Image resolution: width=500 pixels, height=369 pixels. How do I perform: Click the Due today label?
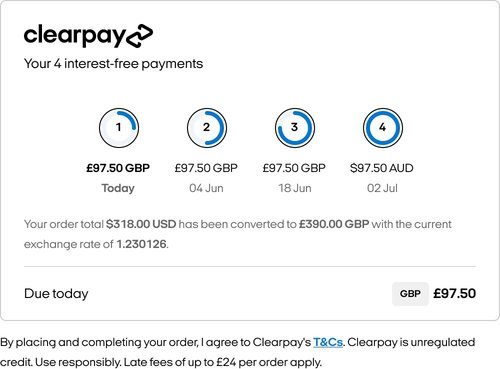click(x=56, y=294)
